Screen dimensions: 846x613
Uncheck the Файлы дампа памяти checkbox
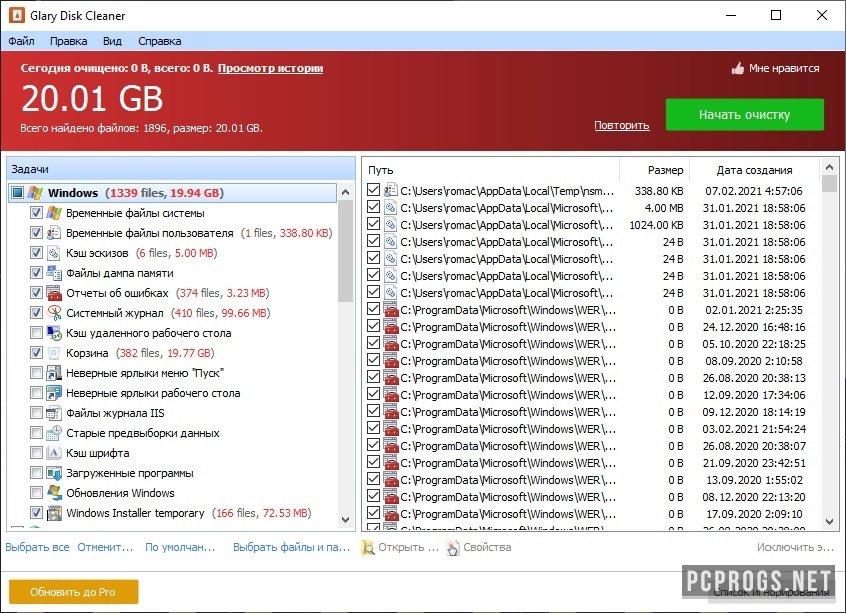(x=36, y=273)
